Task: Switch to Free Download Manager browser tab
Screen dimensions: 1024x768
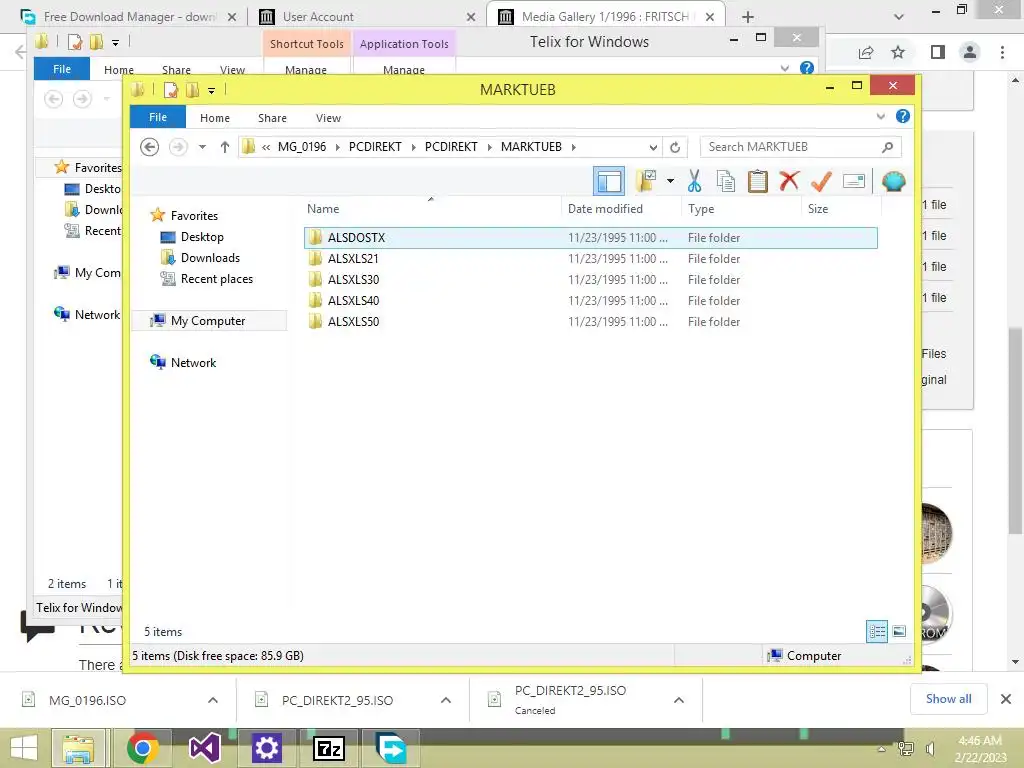Action: point(129,16)
